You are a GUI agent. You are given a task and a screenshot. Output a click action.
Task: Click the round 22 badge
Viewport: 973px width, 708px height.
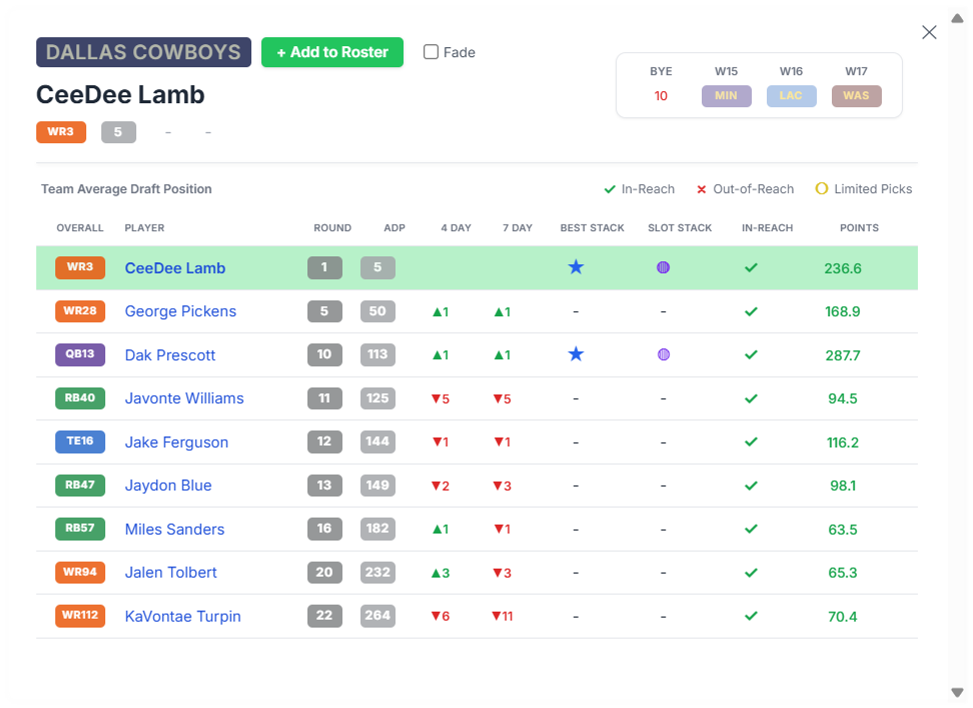[325, 616]
